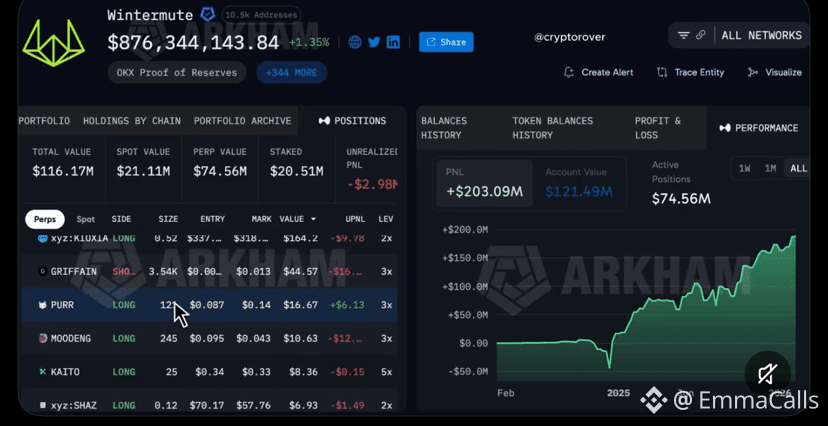Click the verified badge beside Wintermute
This screenshot has width=828, height=426.
[x=208, y=14]
